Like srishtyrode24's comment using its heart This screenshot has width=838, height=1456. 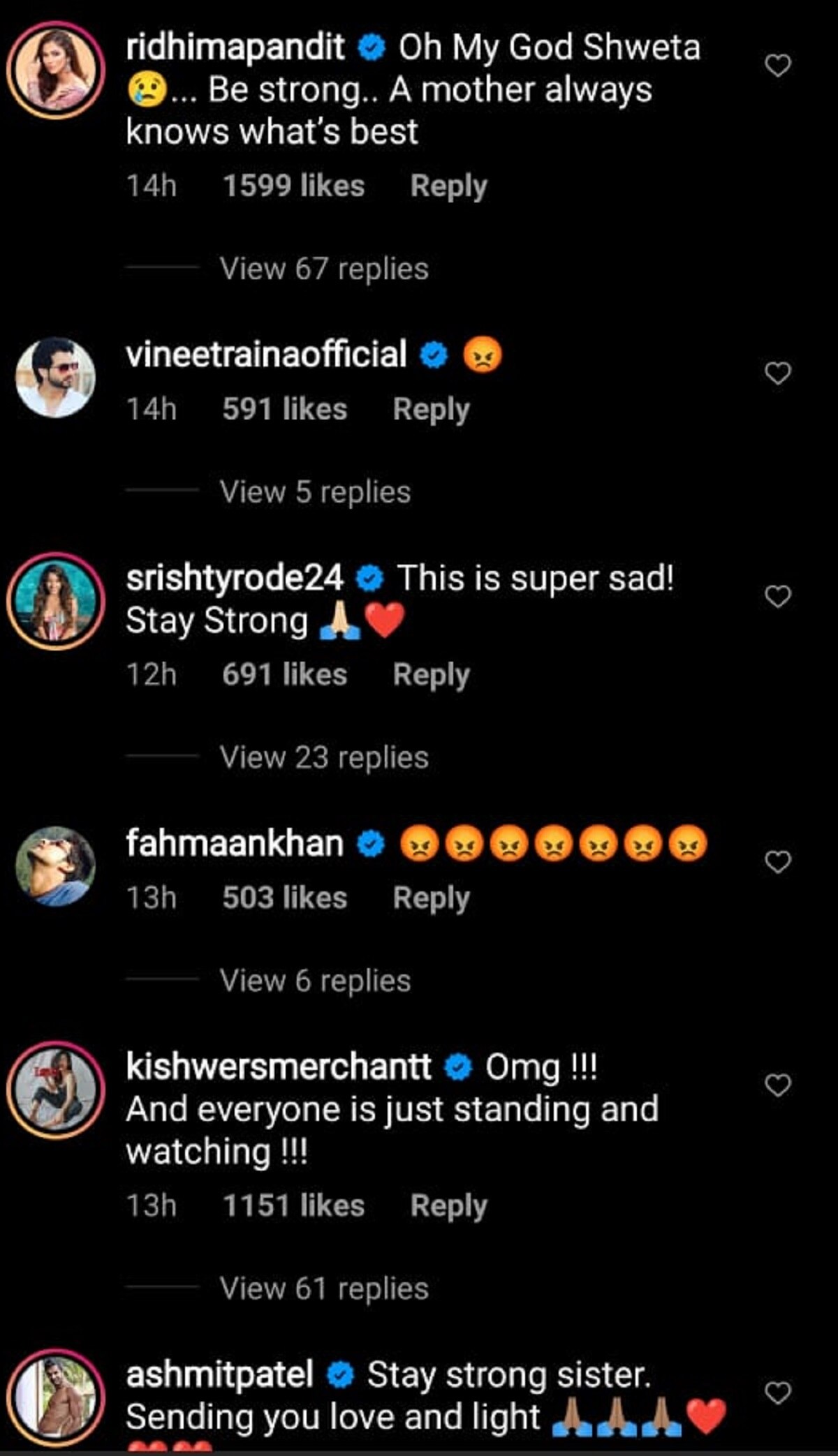(778, 597)
